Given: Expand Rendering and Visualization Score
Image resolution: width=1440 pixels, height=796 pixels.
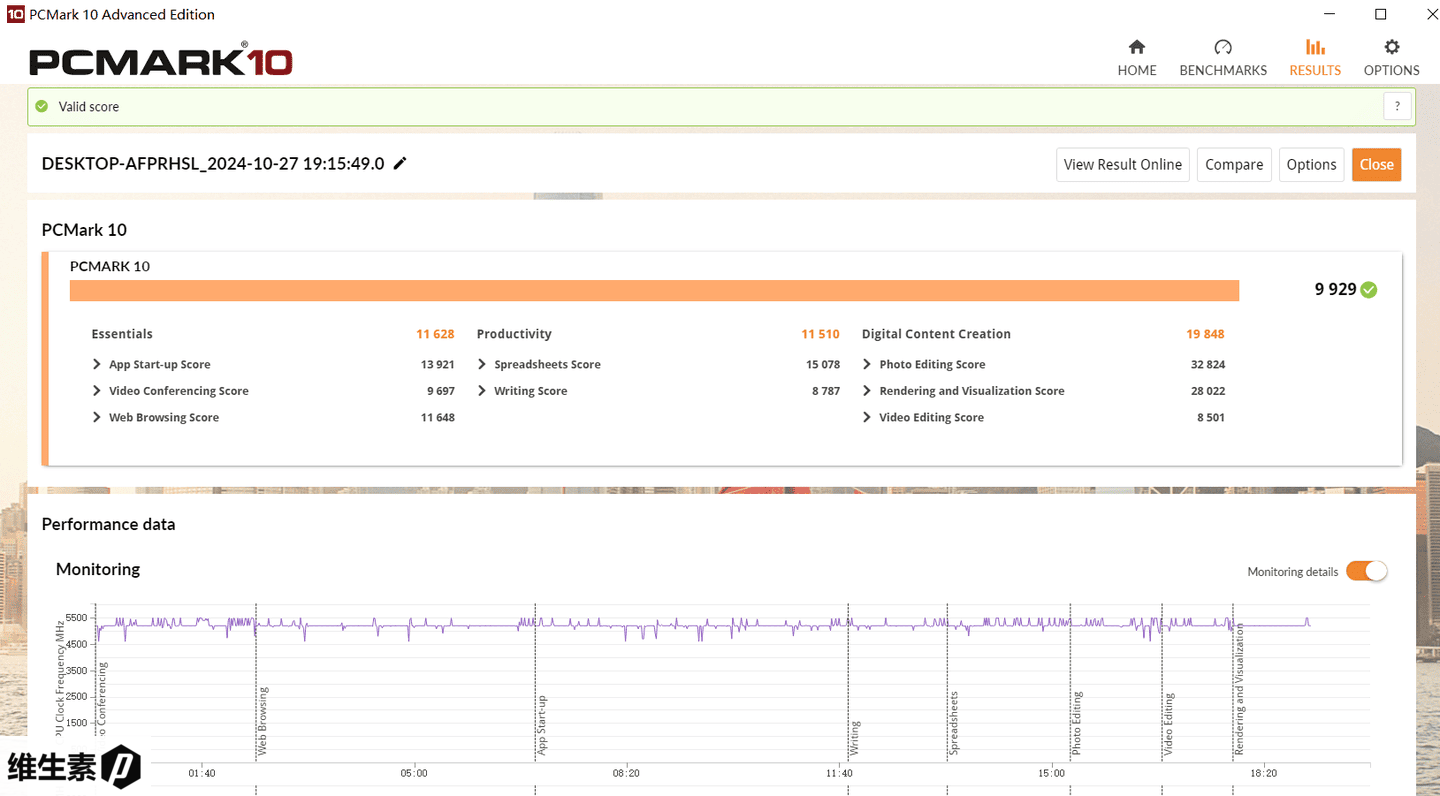Looking at the screenshot, I should pyautogui.click(x=867, y=391).
